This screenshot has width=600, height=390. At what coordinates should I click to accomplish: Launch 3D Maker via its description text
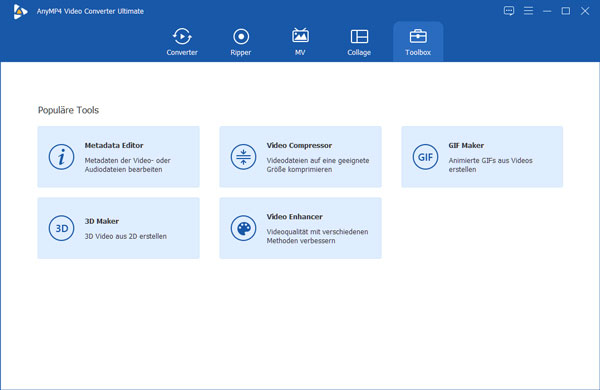(x=126, y=236)
